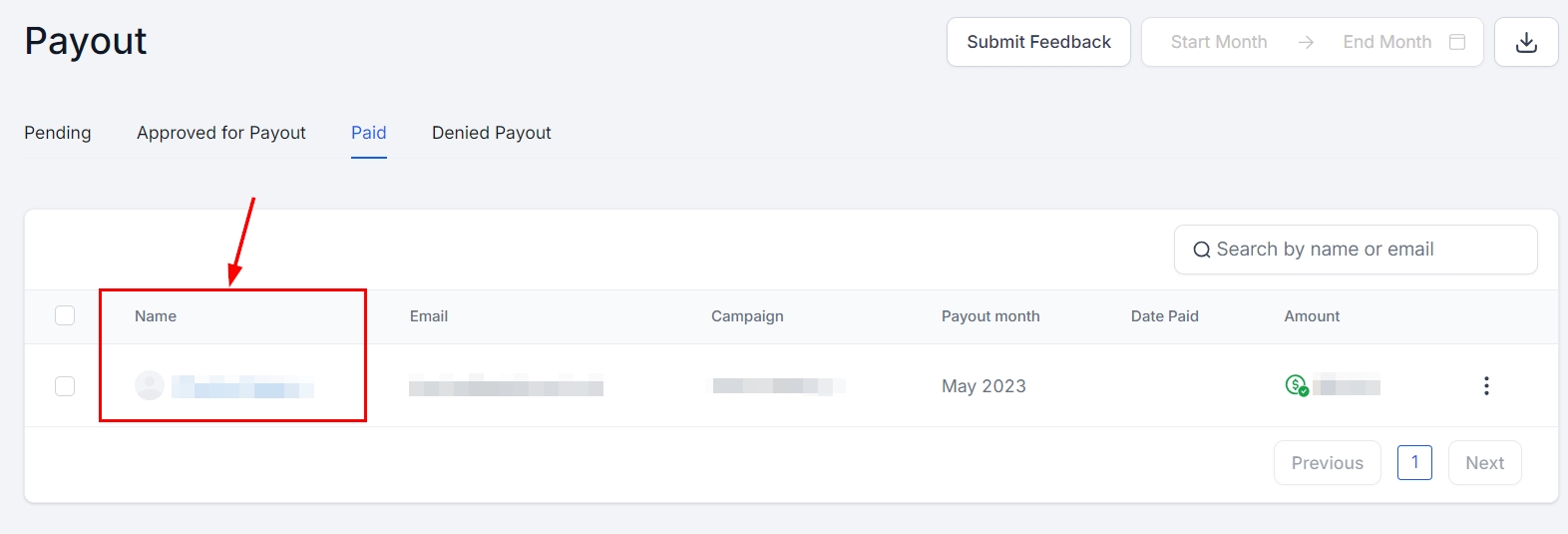Select the Paid tab

[x=368, y=133]
